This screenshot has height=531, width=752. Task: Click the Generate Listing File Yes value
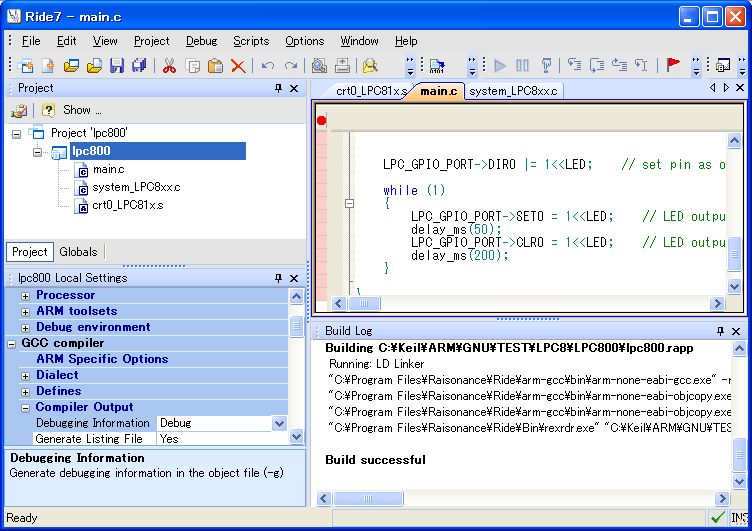coord(222,439)
